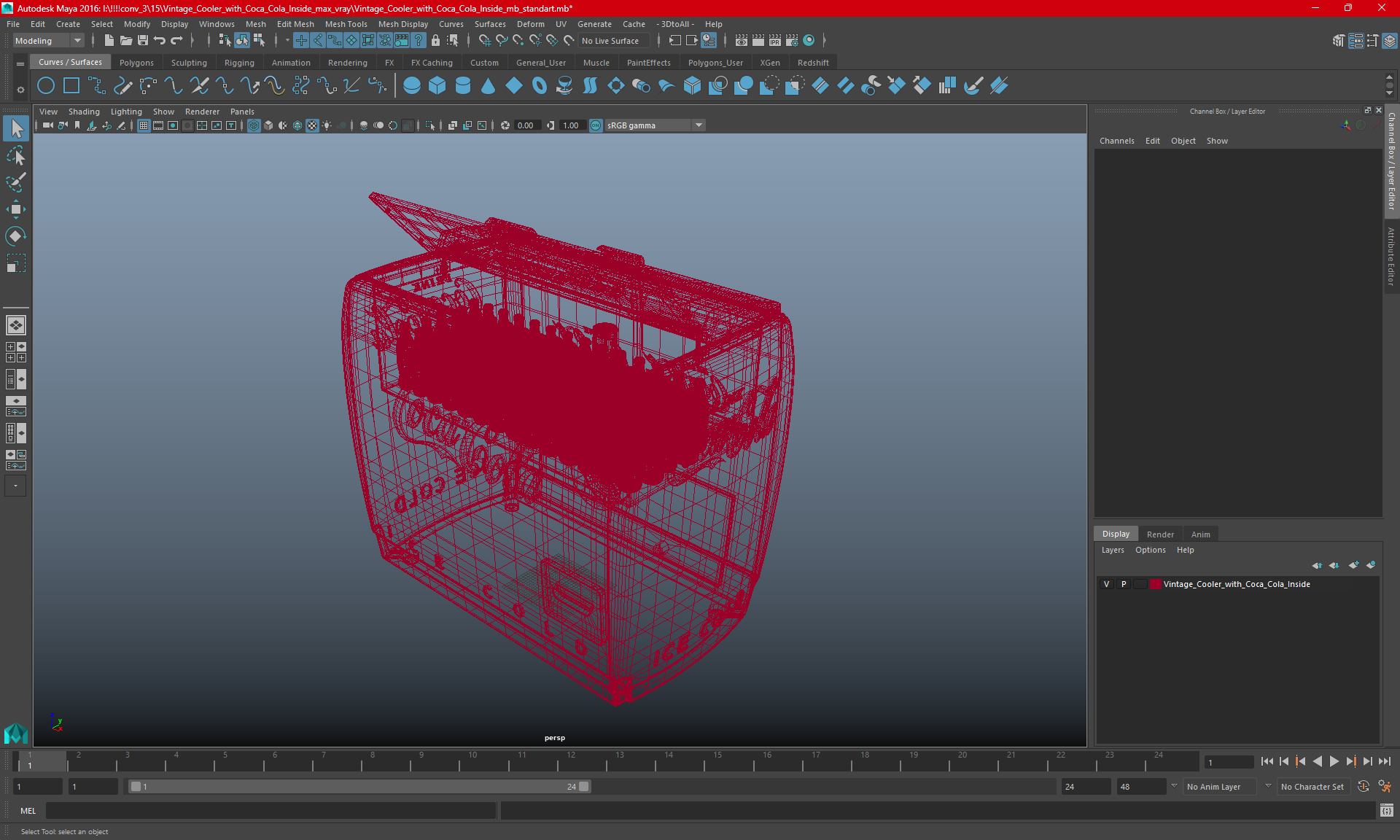Toggle auto keyframe button
This screenshot has height=840, width=1400.
pyautogui.click(x=1364, y=787)
